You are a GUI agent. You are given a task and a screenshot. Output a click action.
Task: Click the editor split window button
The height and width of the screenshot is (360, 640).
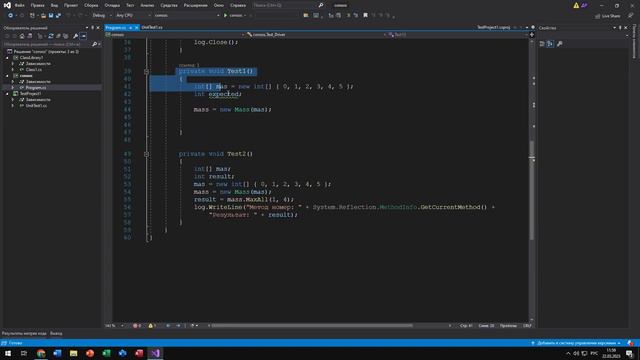click(531, 35)
